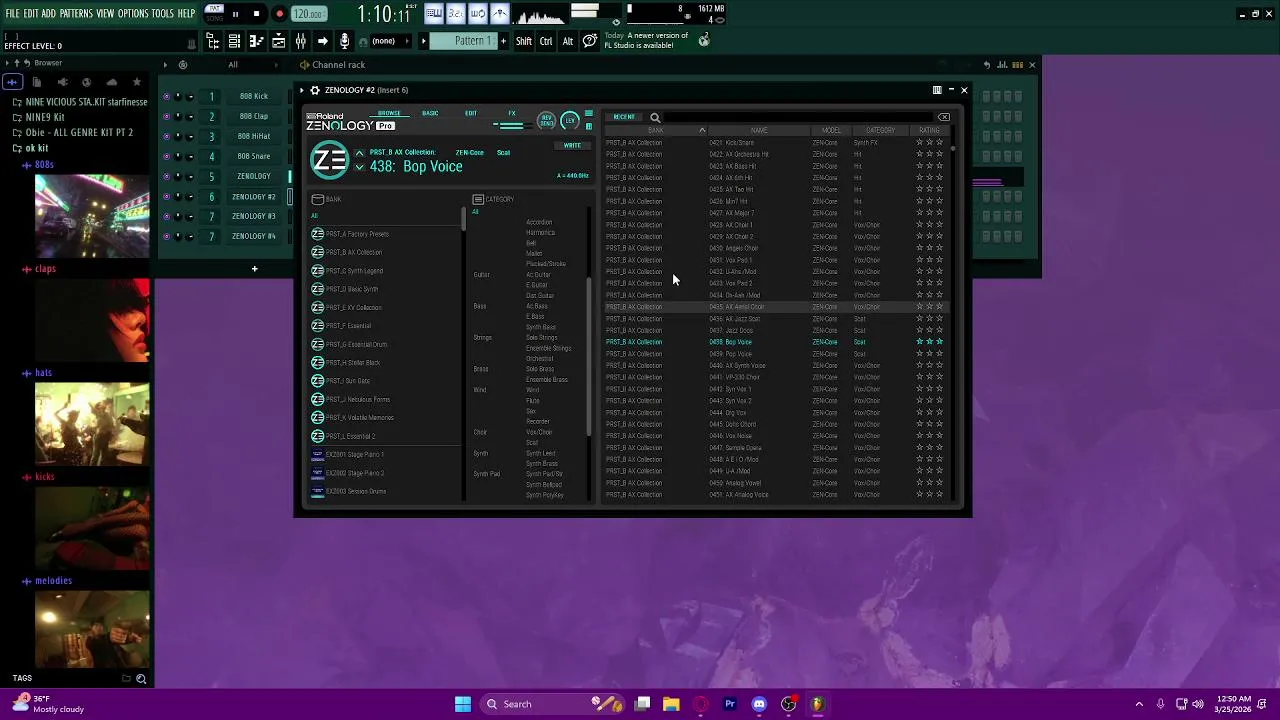Image resolution: width=1280 pixels, height=720 pixels.
Task: Click the ZENOLOGY plugin settings gear icon
Action: click(x=314, y=90)
